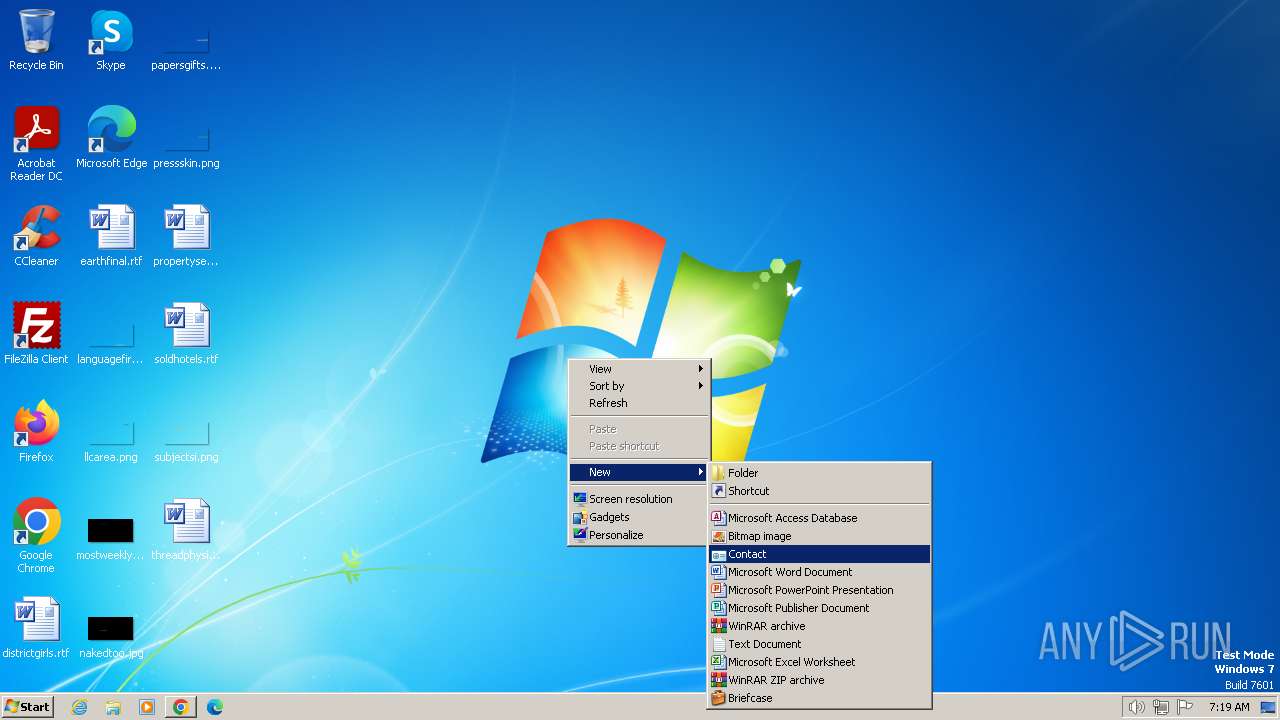The image size is (1280, 720).
Task: Select soldhotels.rtf document icon
Action: coord(186,334)
